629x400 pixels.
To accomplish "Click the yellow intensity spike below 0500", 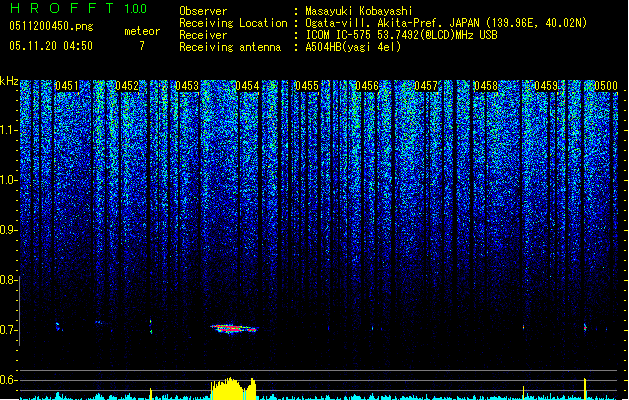I will point(585,388).
